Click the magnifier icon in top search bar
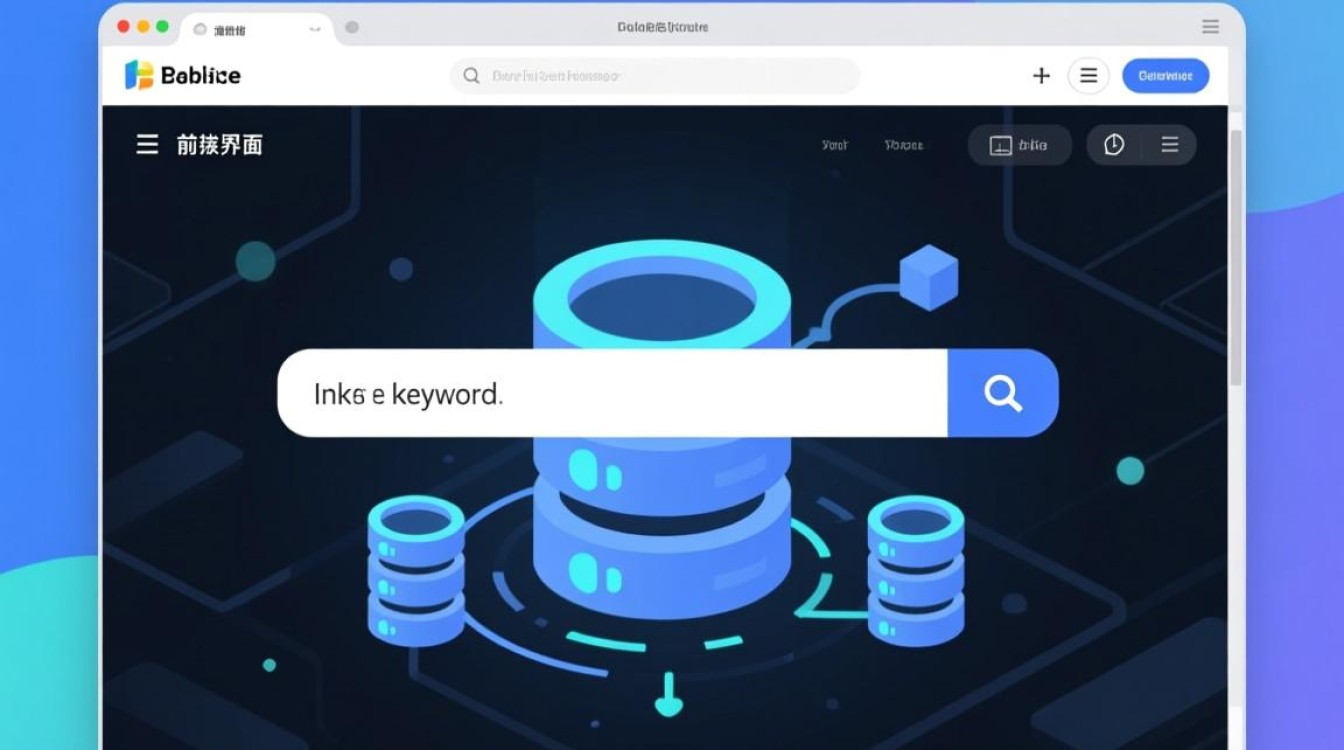 tap(471, 76)
